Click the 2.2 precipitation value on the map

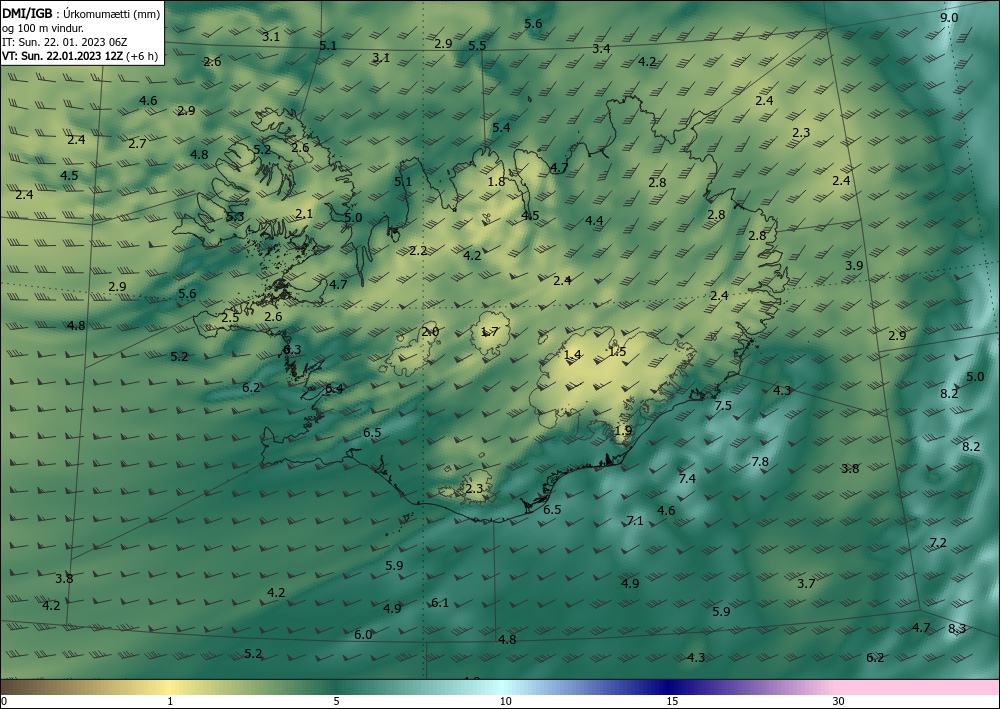[418, 251]
